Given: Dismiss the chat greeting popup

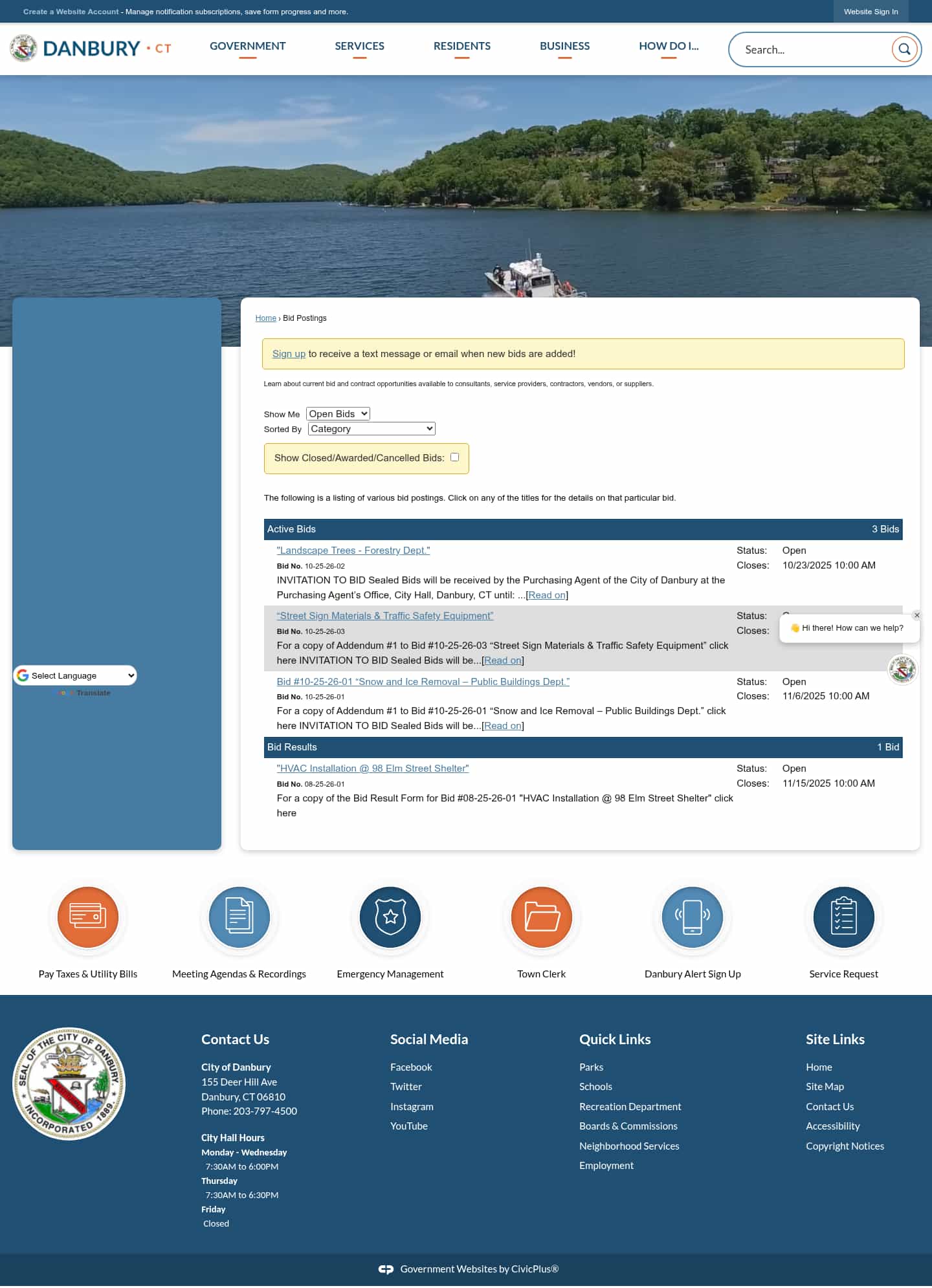Looking at the screenshot, I should (x=916, y=615).
